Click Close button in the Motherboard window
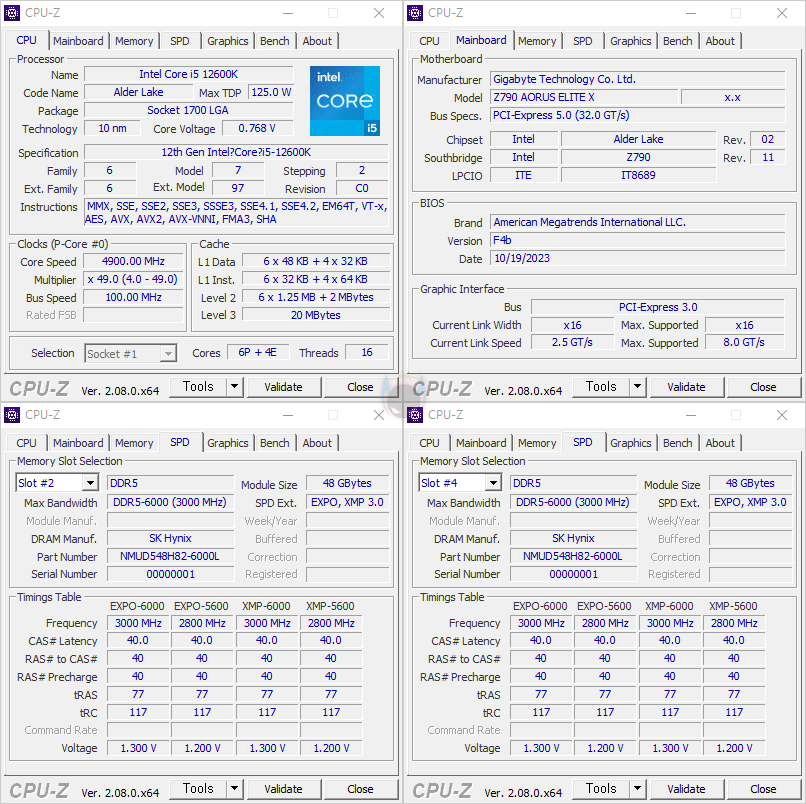The image size is (806, 804). [x=763, y=387]
